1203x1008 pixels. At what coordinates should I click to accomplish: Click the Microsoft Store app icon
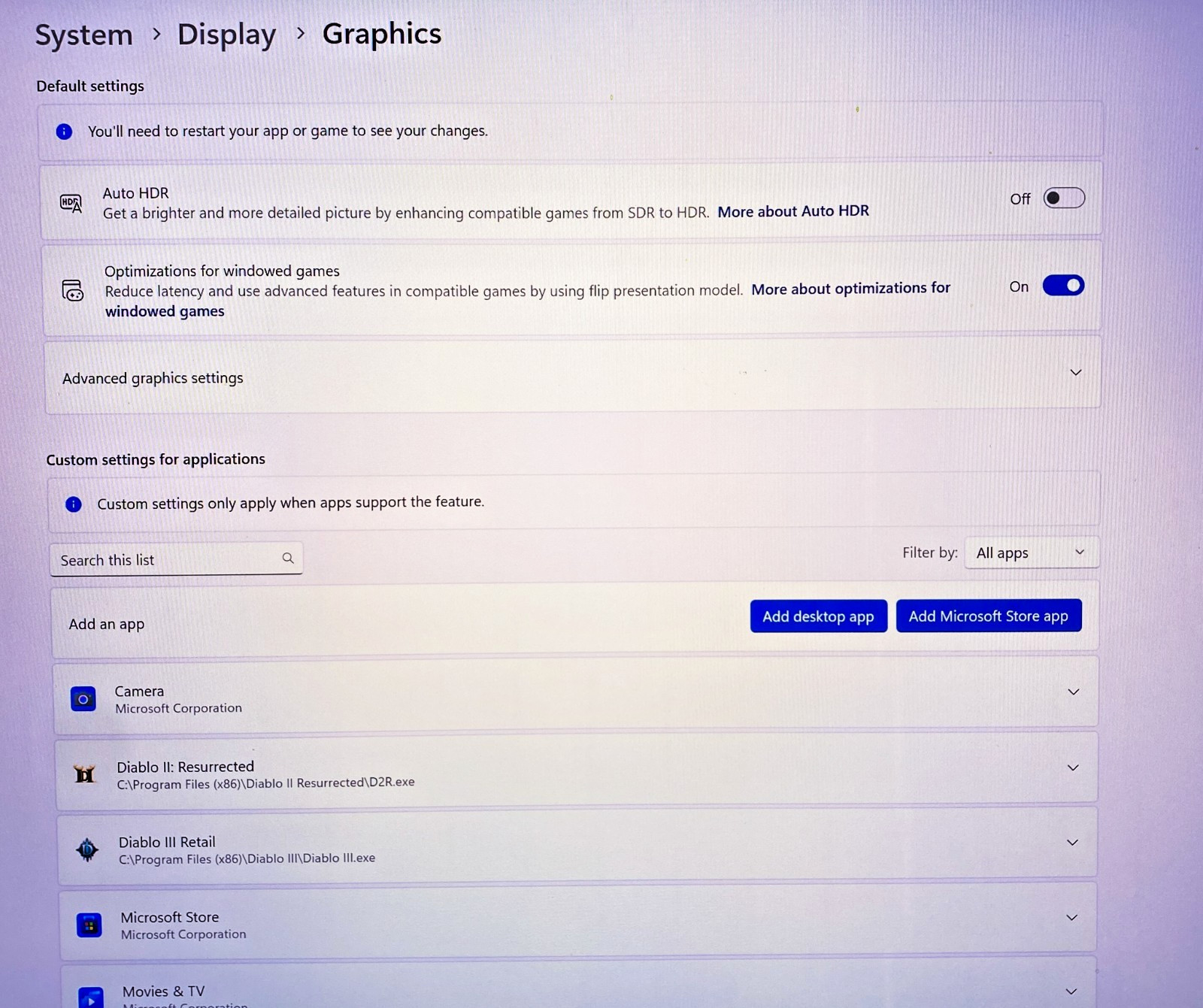(89, 925)
